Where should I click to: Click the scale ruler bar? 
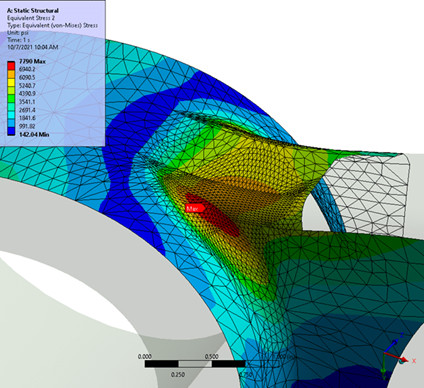(x=212, y=364)
